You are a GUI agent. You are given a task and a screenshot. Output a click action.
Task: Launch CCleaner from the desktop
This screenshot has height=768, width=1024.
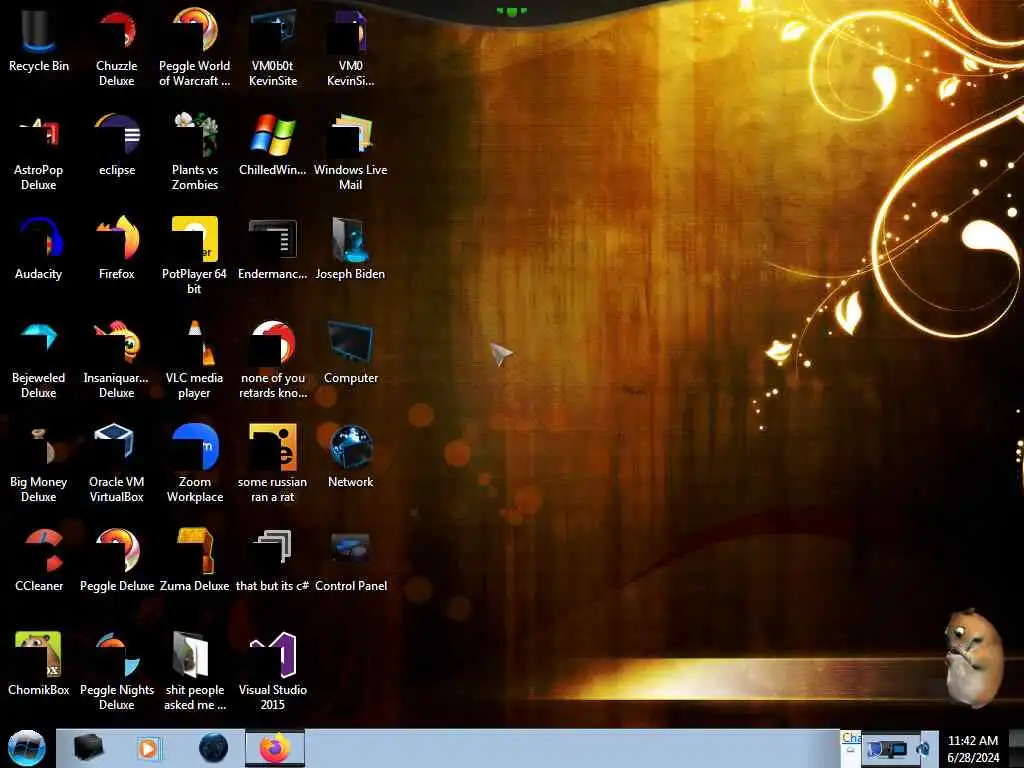tap(39, 561)
